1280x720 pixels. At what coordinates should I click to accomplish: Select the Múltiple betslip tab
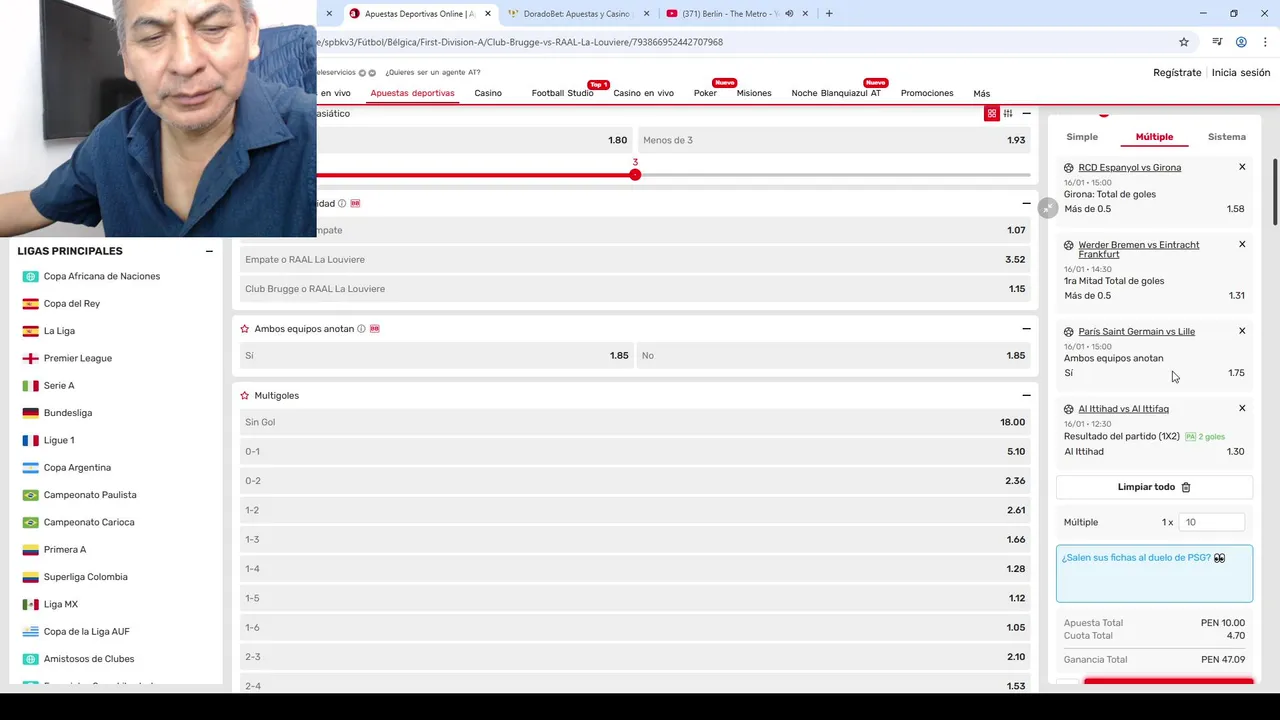click(x=1154, y=137)
